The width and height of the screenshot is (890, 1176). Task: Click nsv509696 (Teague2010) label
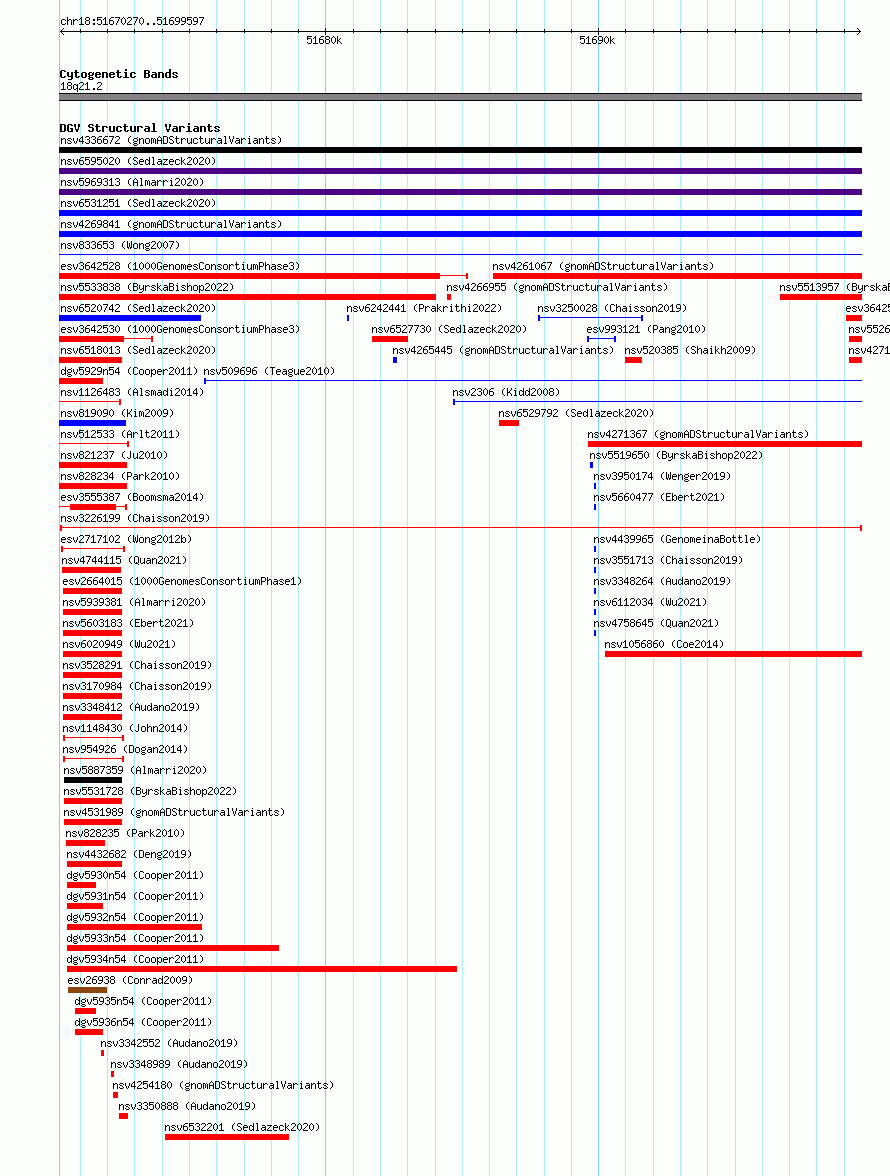tap(269, 371)
